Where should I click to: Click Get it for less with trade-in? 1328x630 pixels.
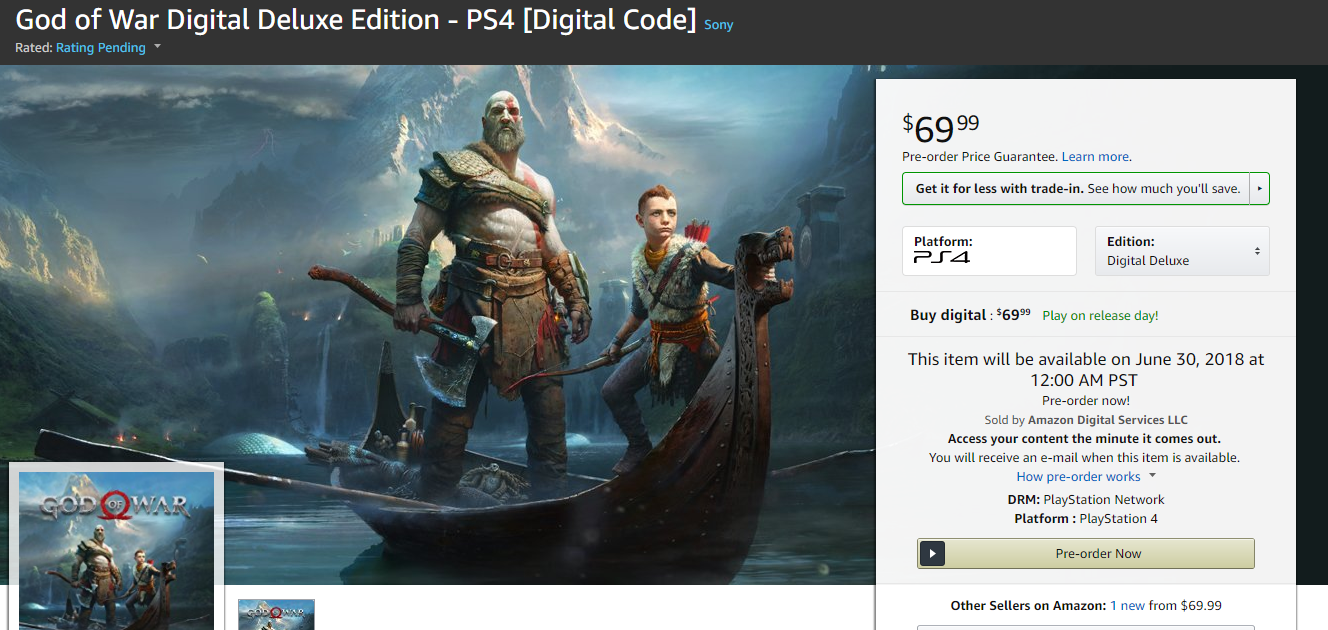999,189
